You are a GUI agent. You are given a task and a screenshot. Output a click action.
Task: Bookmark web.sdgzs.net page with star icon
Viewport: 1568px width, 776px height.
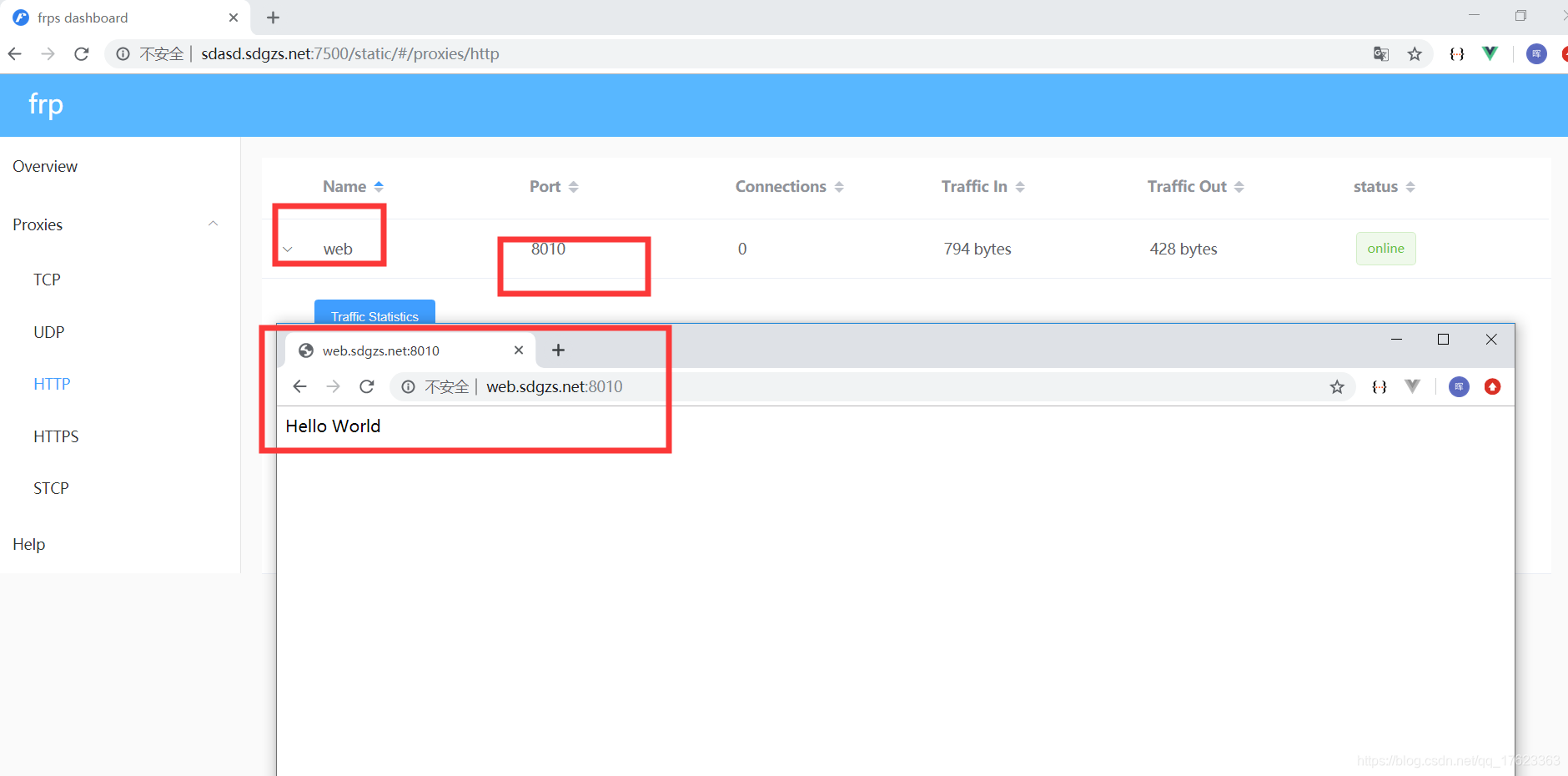click(x=1337, y=386)
